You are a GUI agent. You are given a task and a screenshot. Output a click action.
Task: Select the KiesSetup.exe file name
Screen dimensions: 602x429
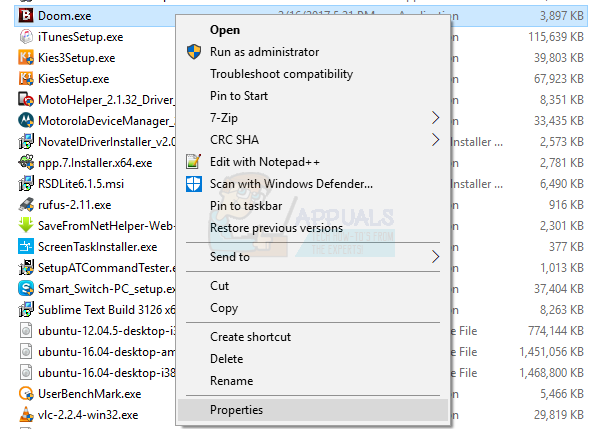(x=73, y=79)
